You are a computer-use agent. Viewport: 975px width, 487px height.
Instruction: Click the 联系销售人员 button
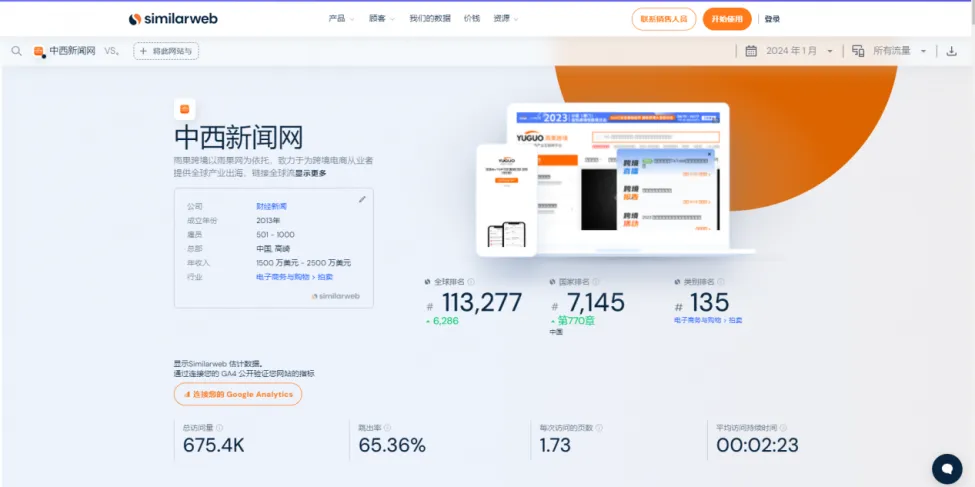click(663, 19)
